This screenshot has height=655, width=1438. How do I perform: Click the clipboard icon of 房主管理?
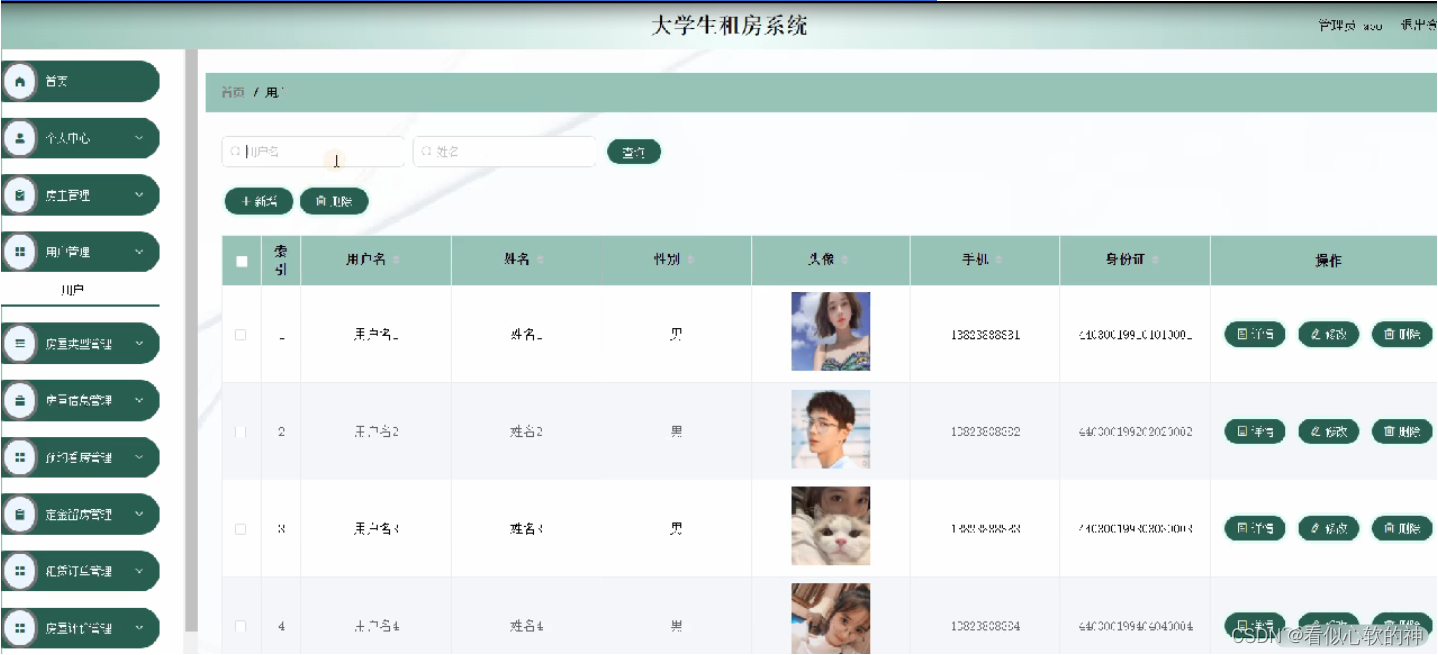click(x=20, y=195)
